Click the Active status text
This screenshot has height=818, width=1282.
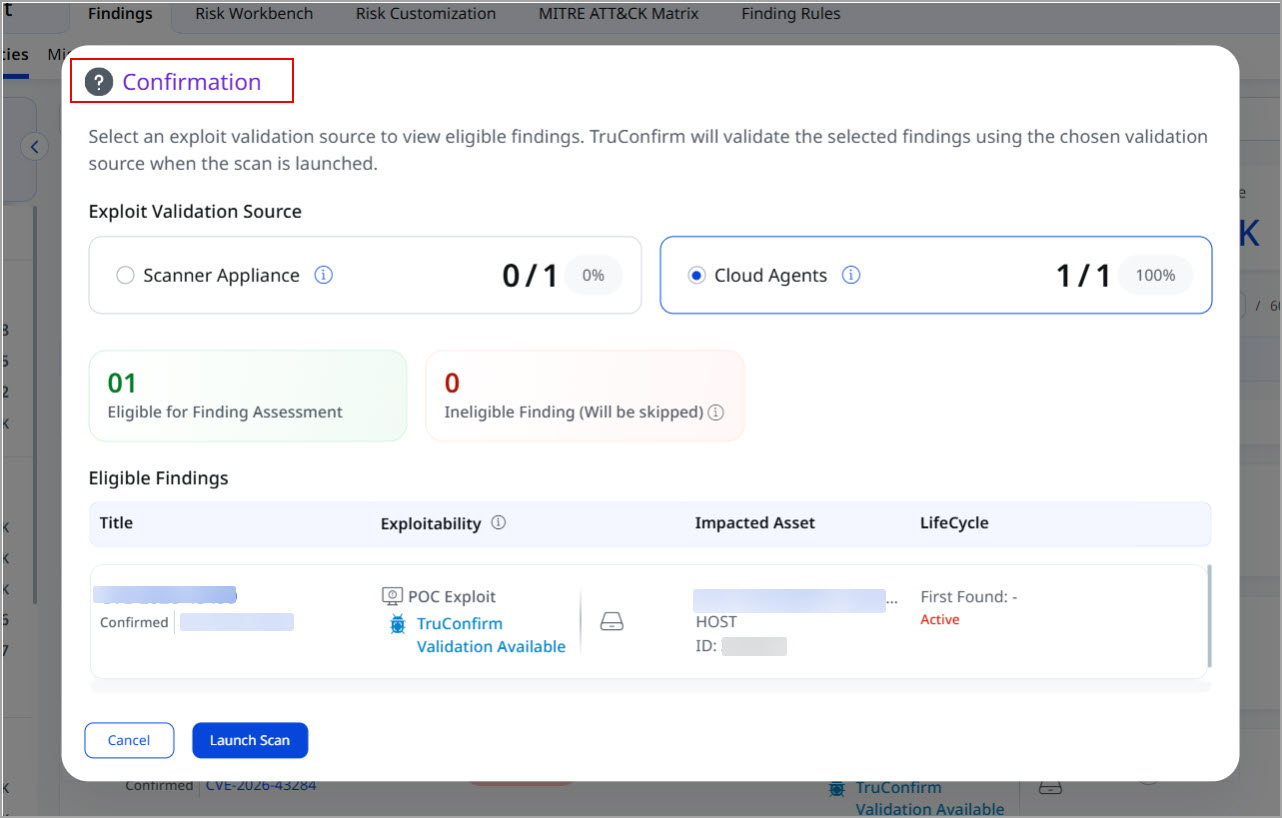(940, 620)
